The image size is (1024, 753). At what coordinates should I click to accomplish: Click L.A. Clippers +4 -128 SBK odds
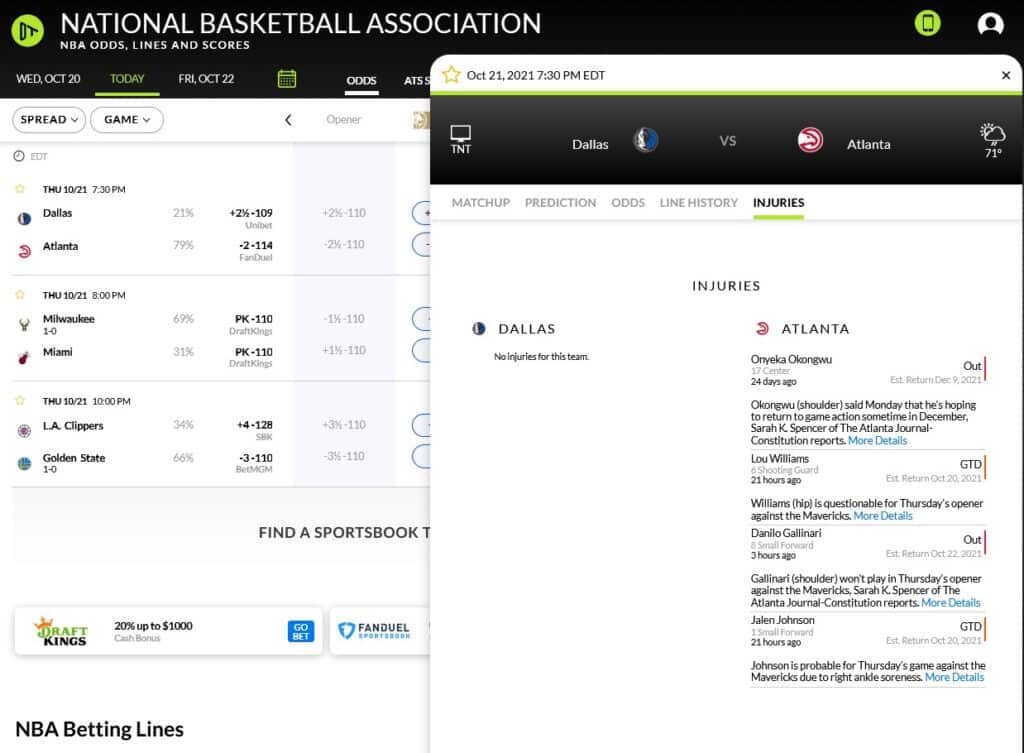(255, 430)
